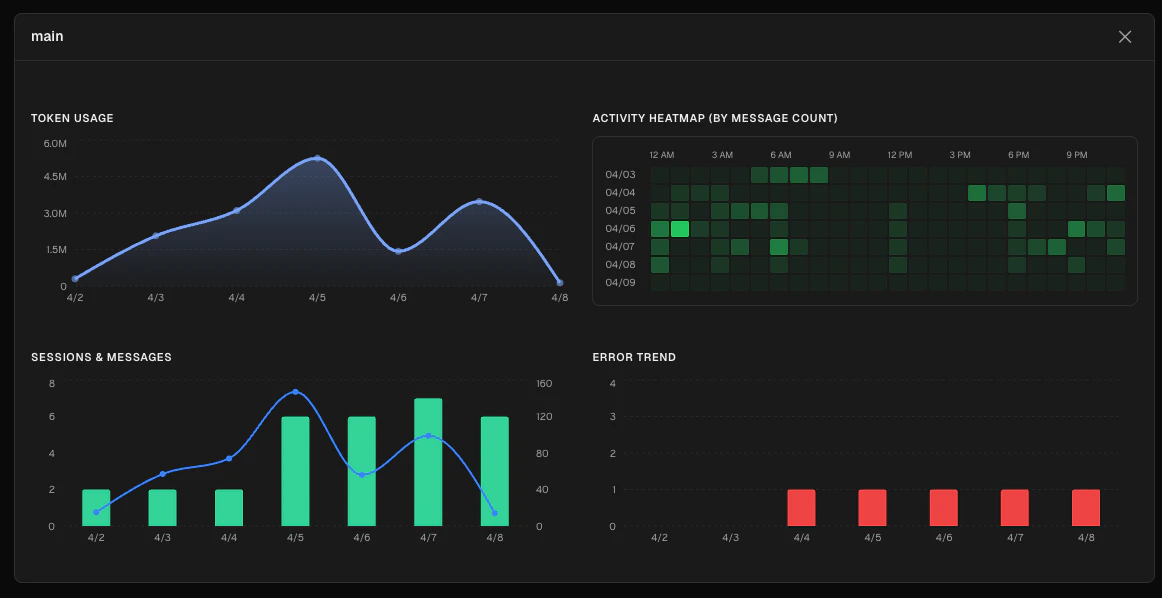The height and width of the screenshot is (598, 1162).
Task: Click heatmap cell for 04/03 at 8 AM
Action: pyautogui.click(x=818, y=175)
